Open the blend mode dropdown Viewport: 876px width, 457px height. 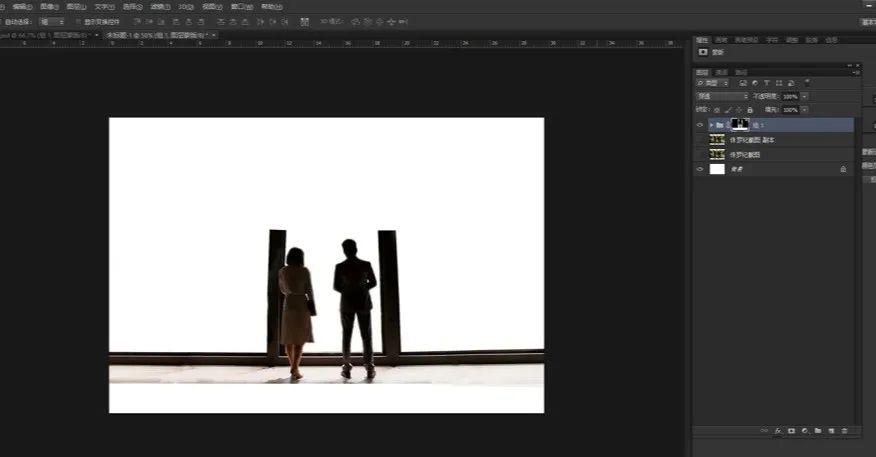tap(722, 97)
